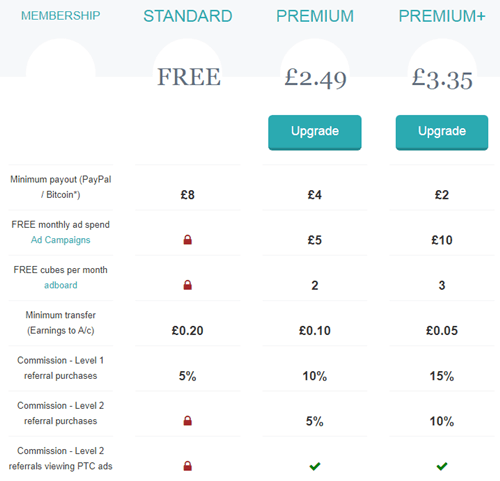Viewport: 500px width, 481px height.
Task: Click the £8 Standard minimum payout value
Action: click(x=188, y=195)
